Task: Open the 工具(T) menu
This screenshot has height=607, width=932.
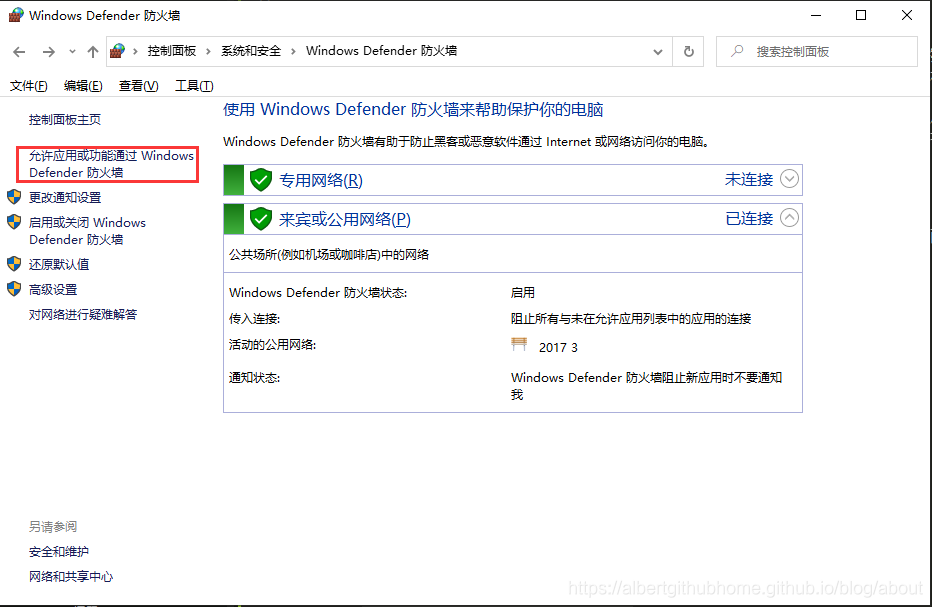Action: (x=194, y=86)
